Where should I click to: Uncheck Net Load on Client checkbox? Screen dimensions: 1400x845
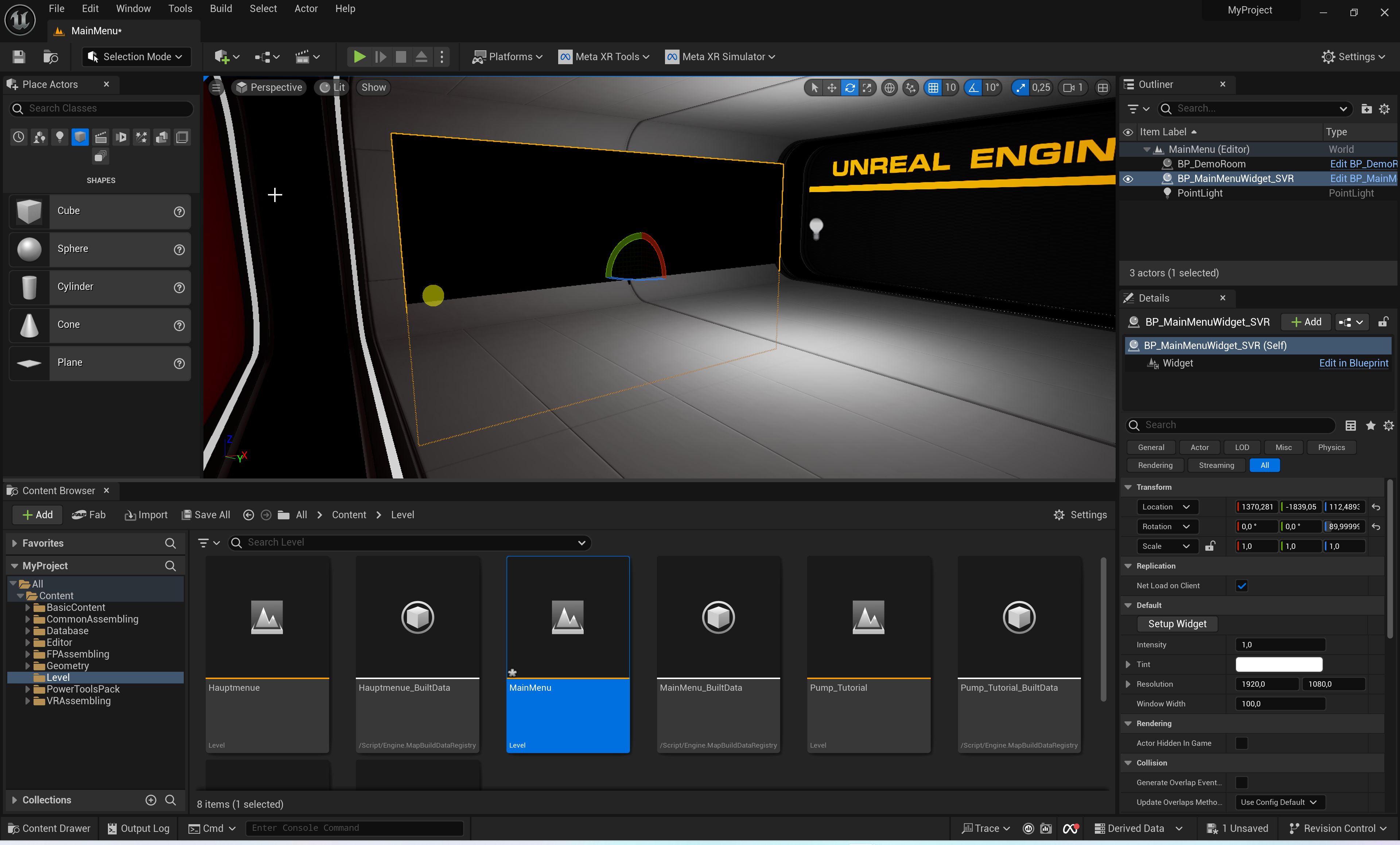pos(1242,586)
